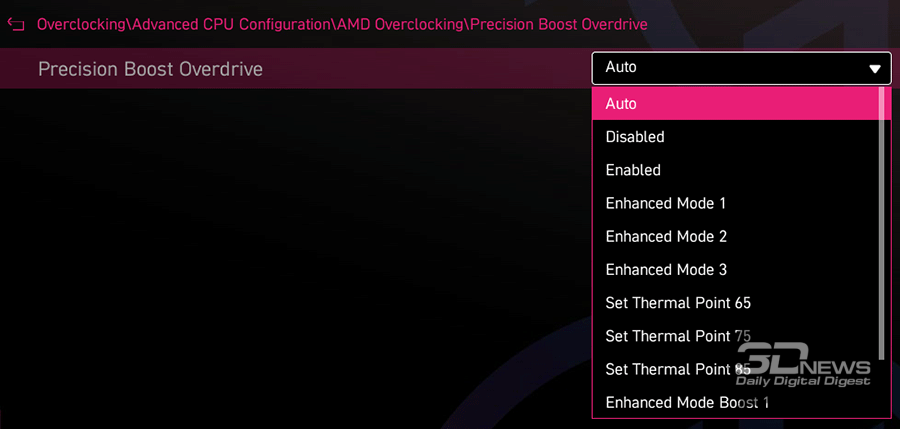
Task: Click the 3DNews watermark logo
Action: pos(804,364)
